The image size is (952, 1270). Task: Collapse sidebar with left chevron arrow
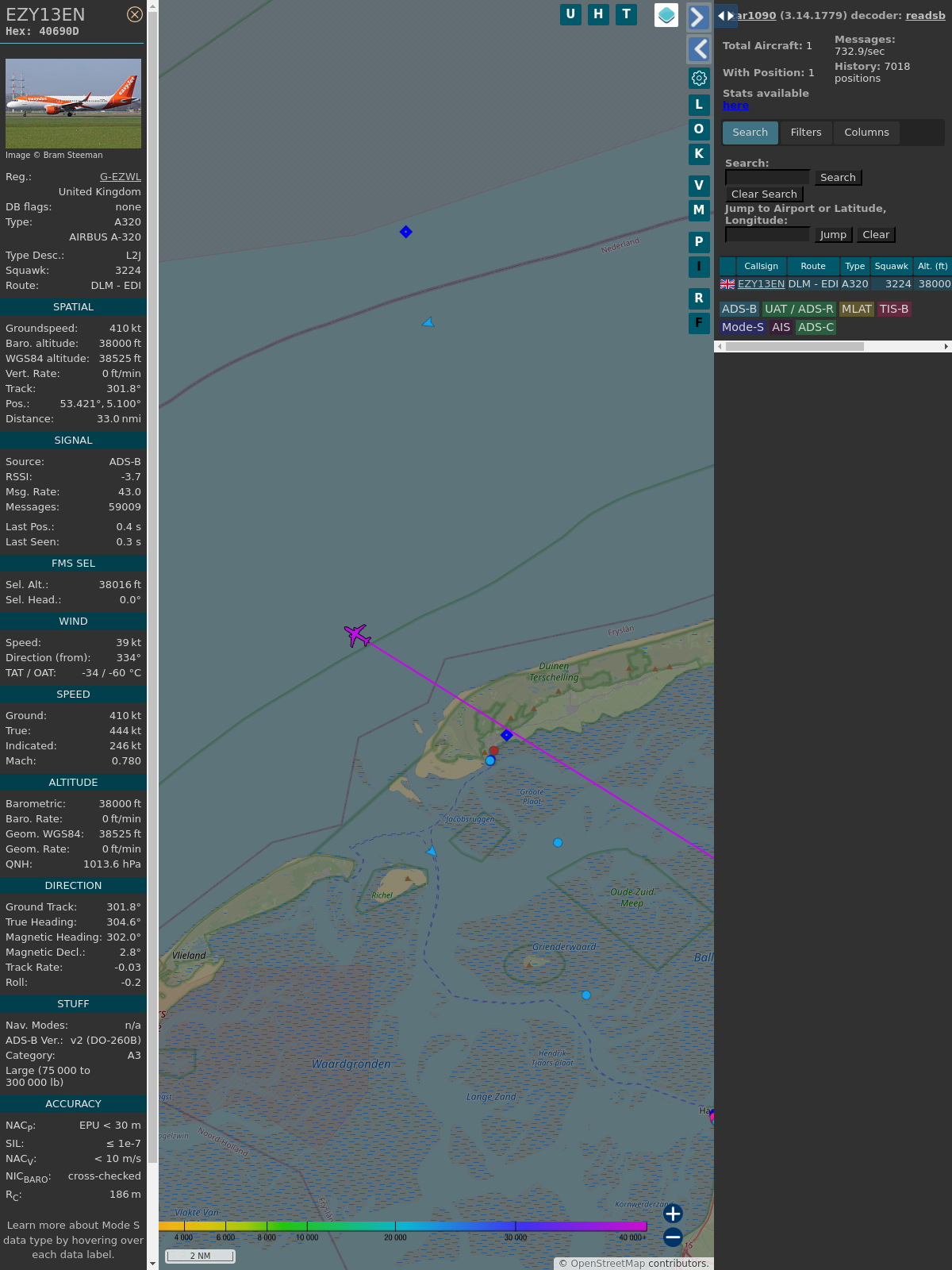pyautogui.click(x=698, y=49)
